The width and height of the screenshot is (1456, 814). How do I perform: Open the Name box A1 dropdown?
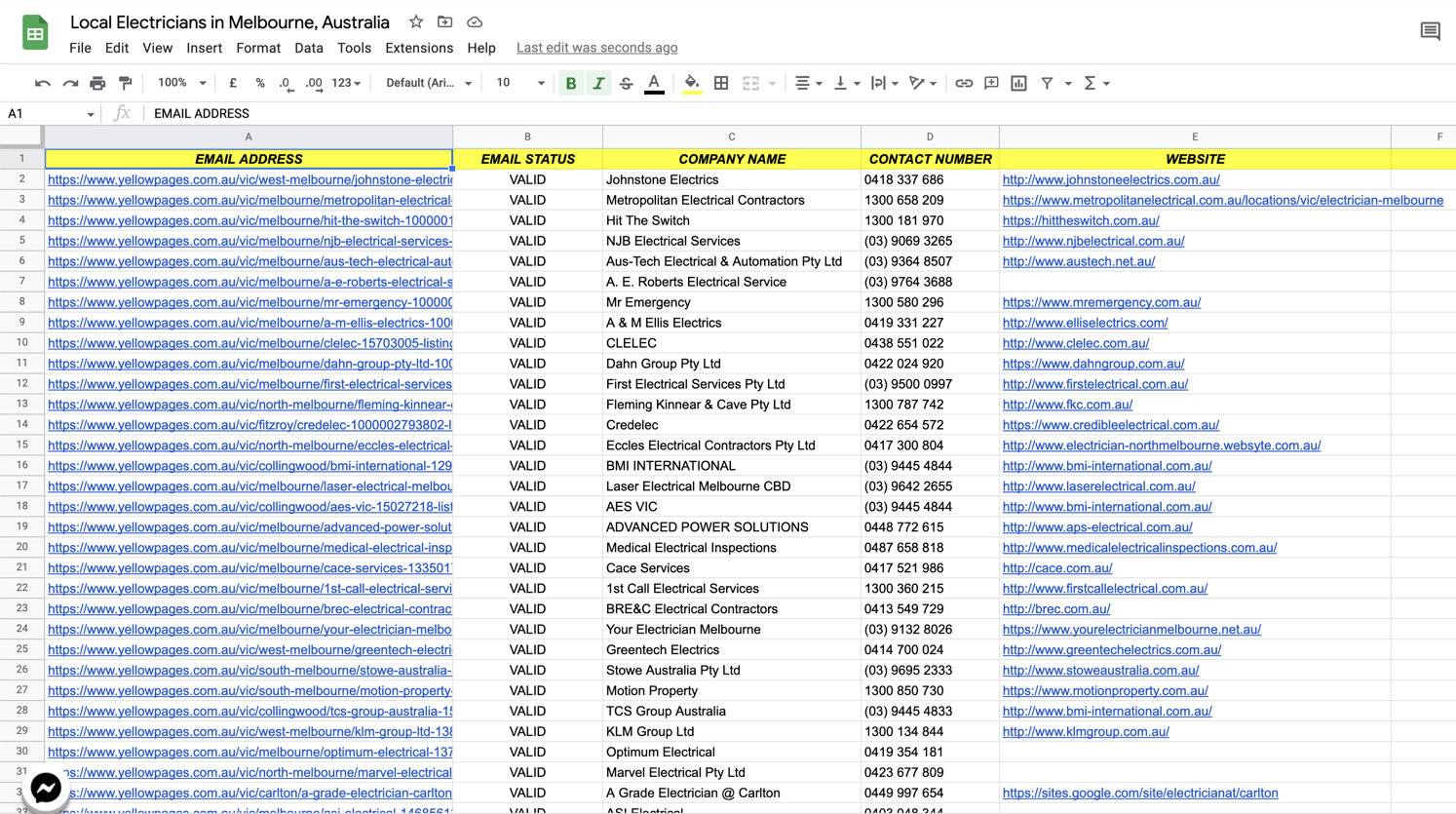91,114
